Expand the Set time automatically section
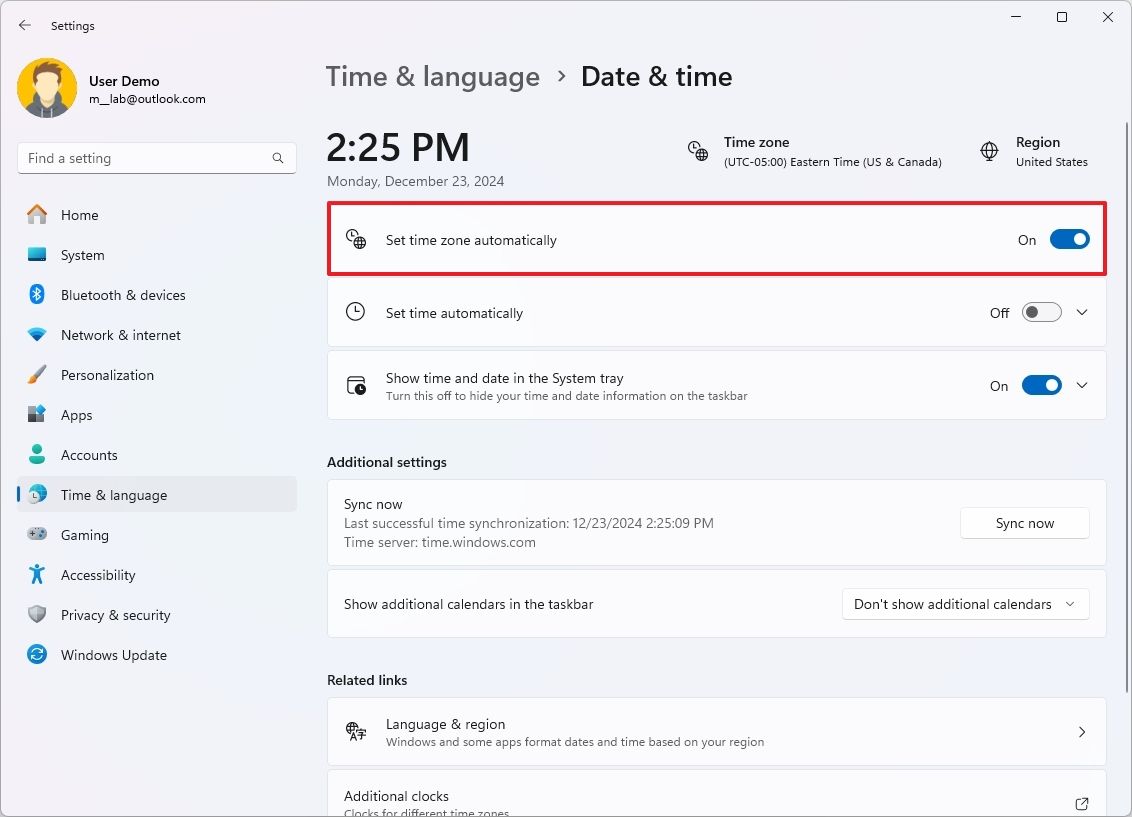The width and height of the screenshot is (1132, 817). click(1082, 312)
